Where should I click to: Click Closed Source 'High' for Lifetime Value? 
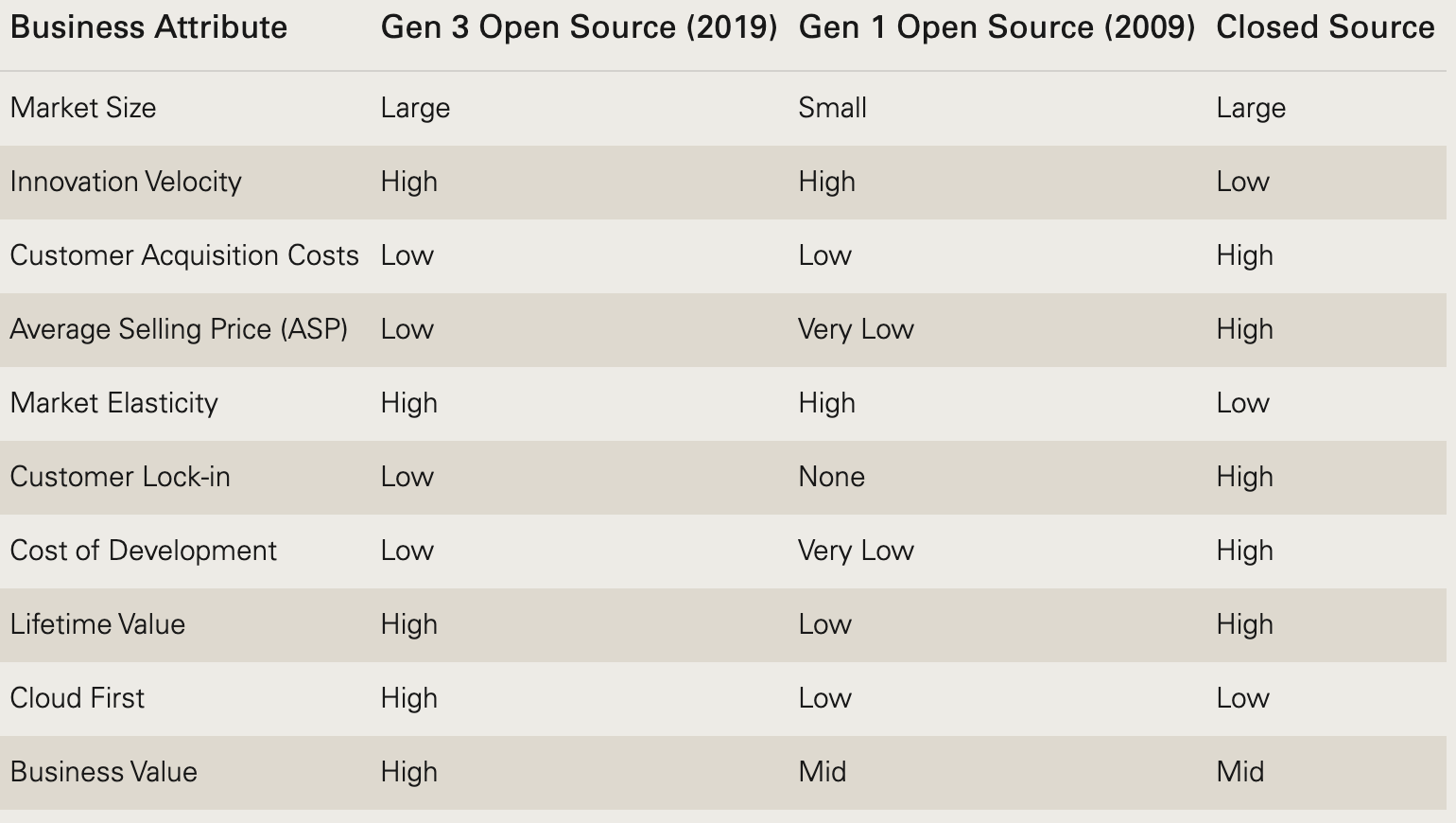click(x=1244, y=624)
